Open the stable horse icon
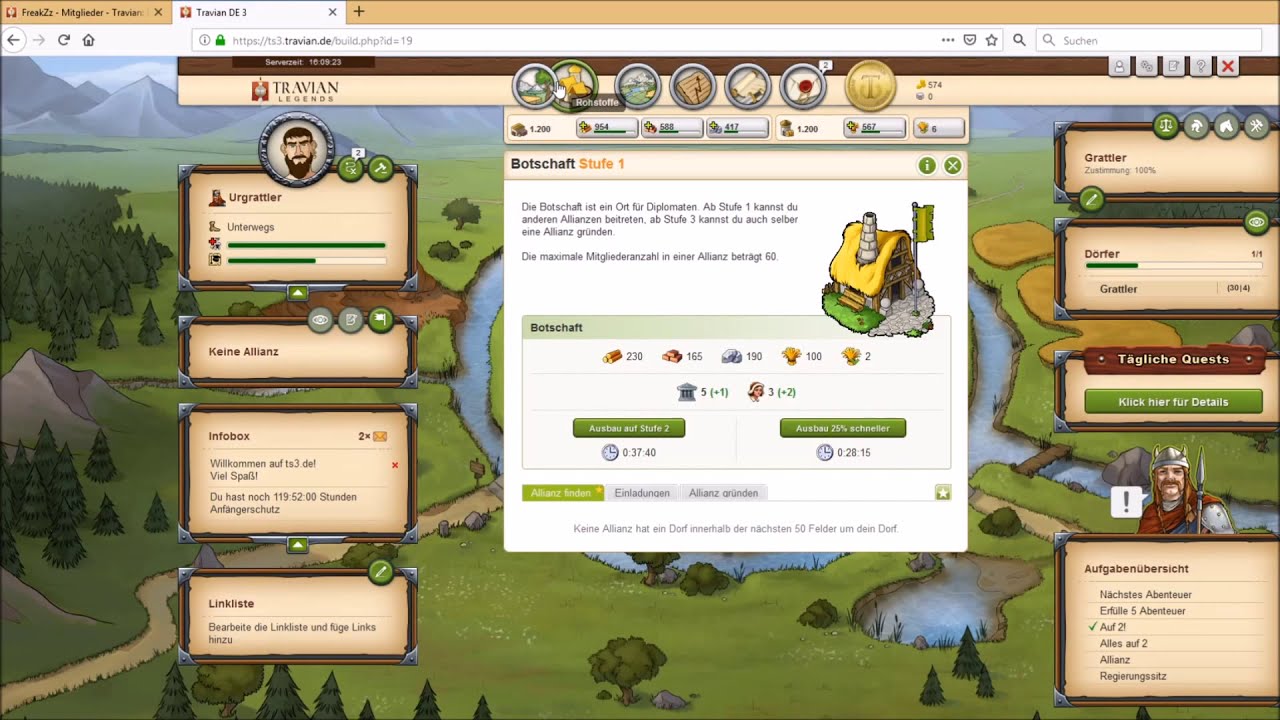This screenshot has height=720, width=1280. coord(1226,126)
